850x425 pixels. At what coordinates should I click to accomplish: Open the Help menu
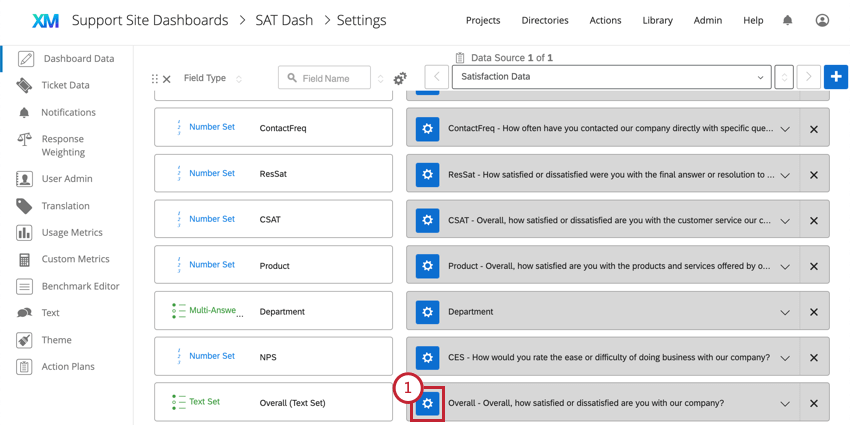[753, 21]
